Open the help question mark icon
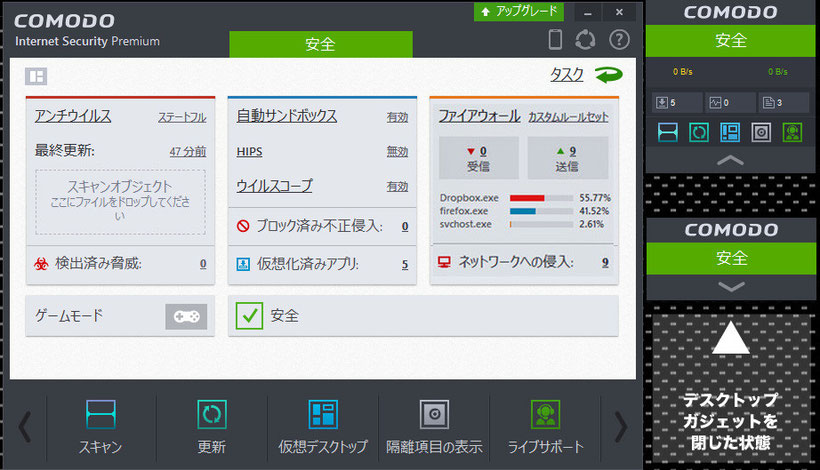820x470 pixels. click(x=619, y=40)
